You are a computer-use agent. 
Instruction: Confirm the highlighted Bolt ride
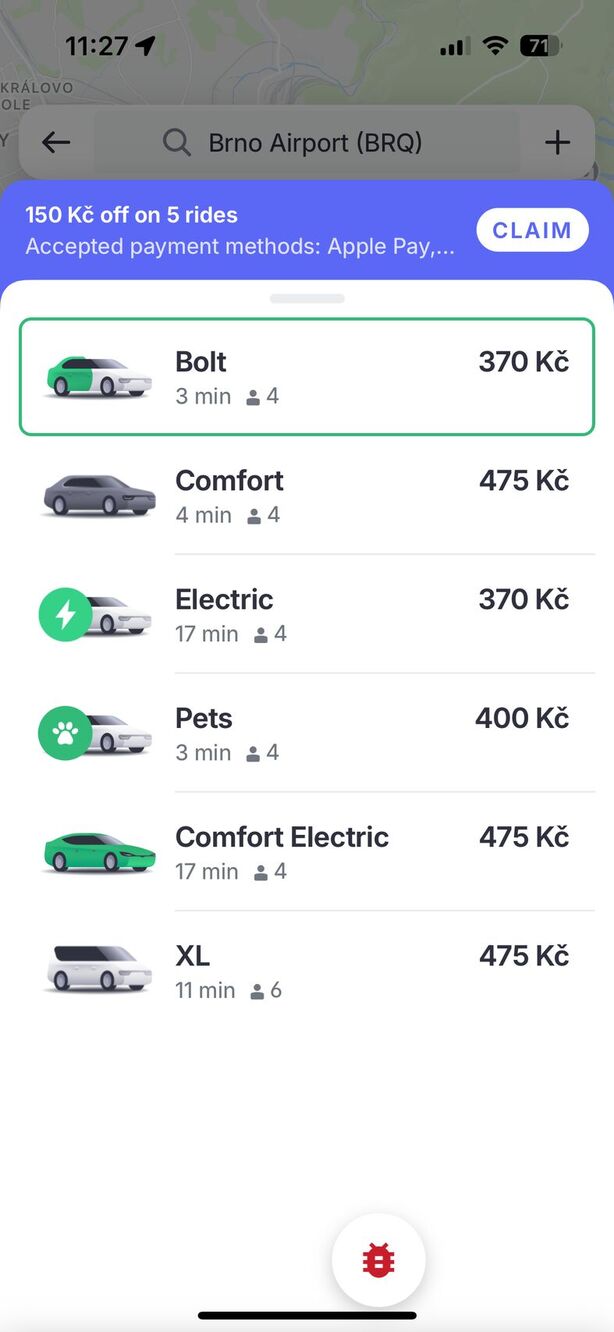307,375
